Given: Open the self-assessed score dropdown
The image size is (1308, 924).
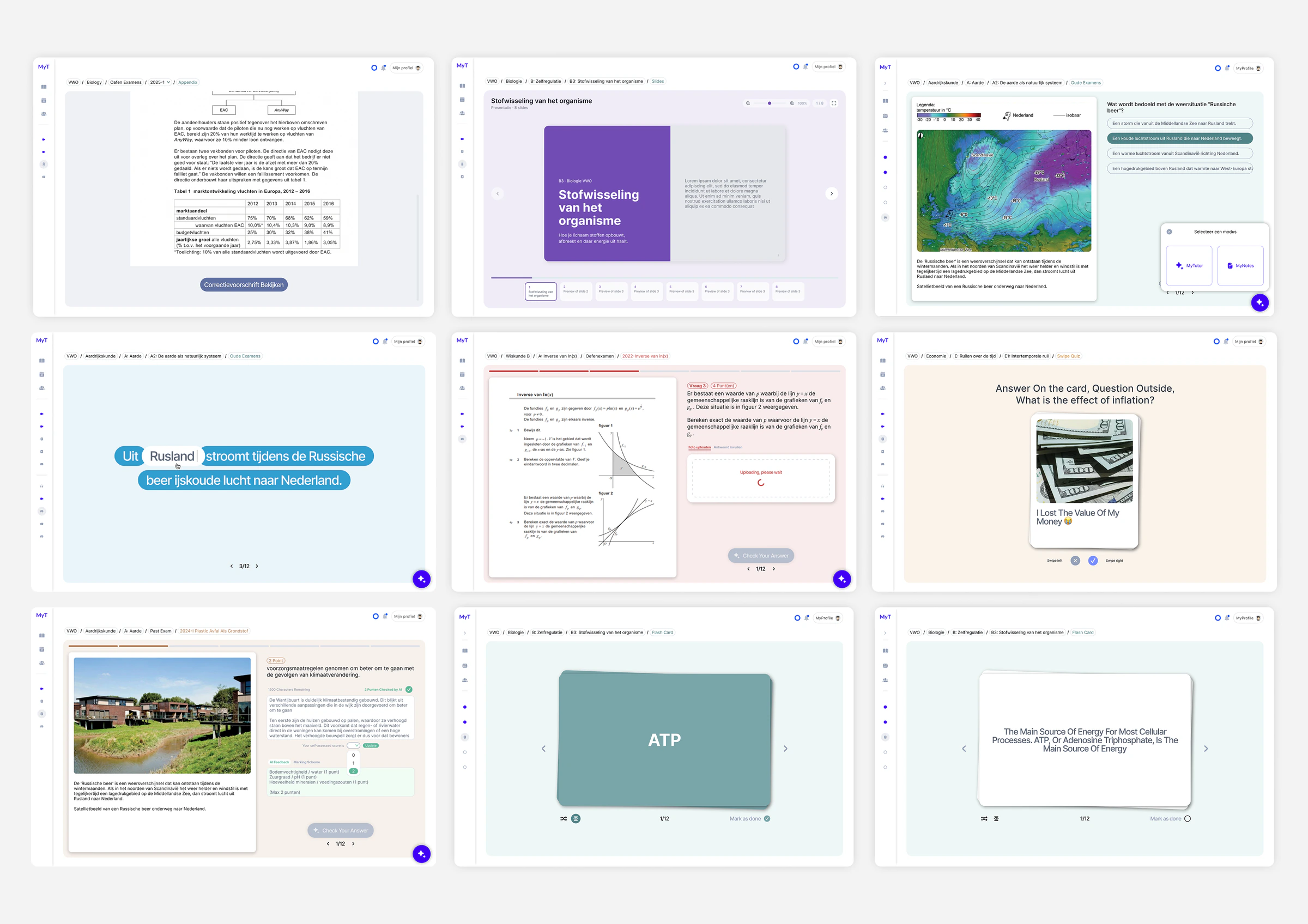Looking at the screenshot, I should coord(353,745).
